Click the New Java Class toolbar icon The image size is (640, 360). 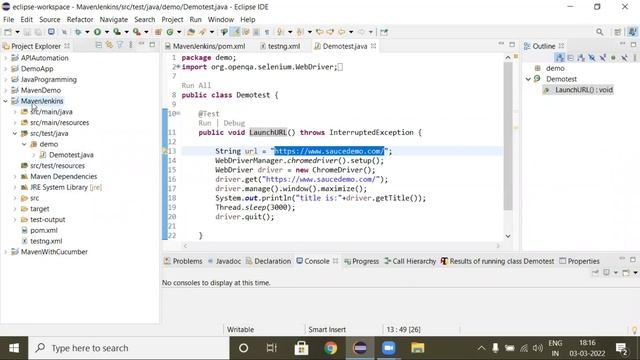tap(170, 32)
